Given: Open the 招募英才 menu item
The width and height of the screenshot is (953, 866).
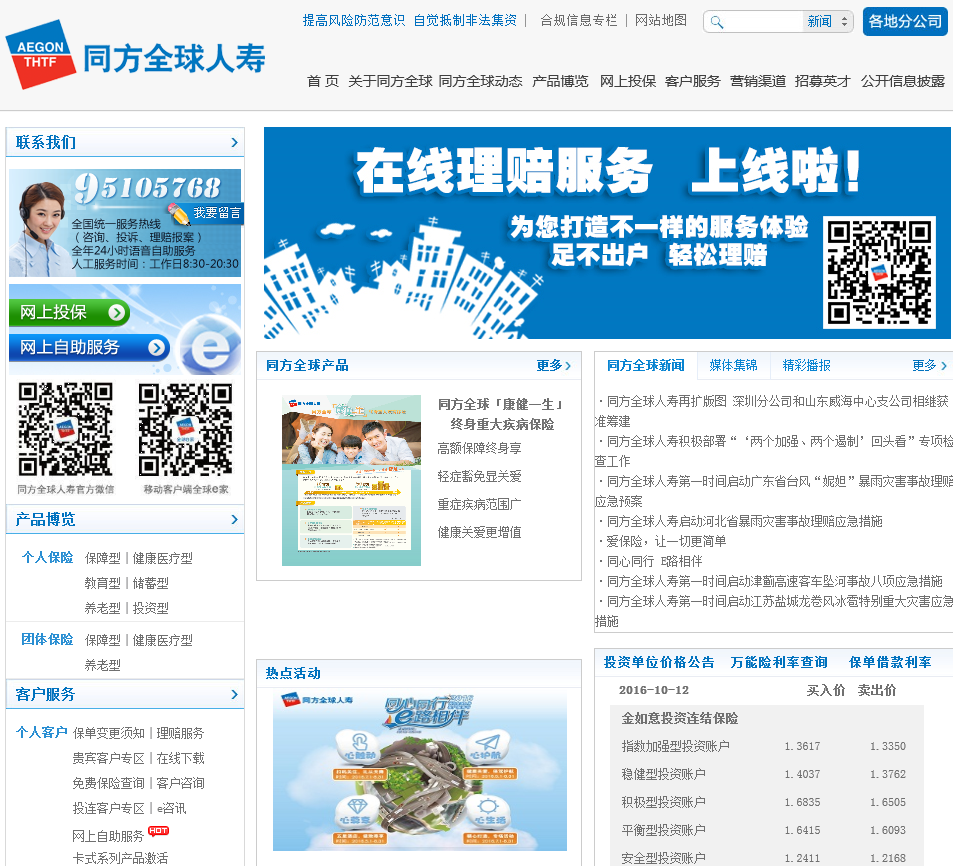Looking at the screenshot, I should (823, 81).
